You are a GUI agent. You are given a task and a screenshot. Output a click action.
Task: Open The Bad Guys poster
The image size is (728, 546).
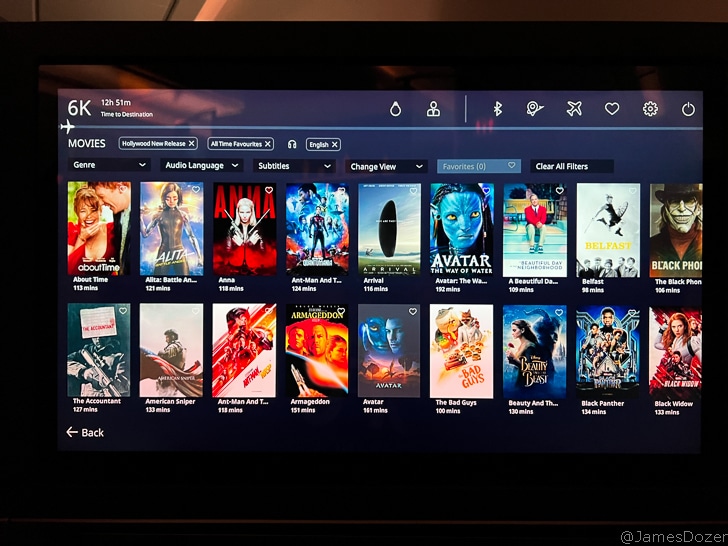(462, 351)
